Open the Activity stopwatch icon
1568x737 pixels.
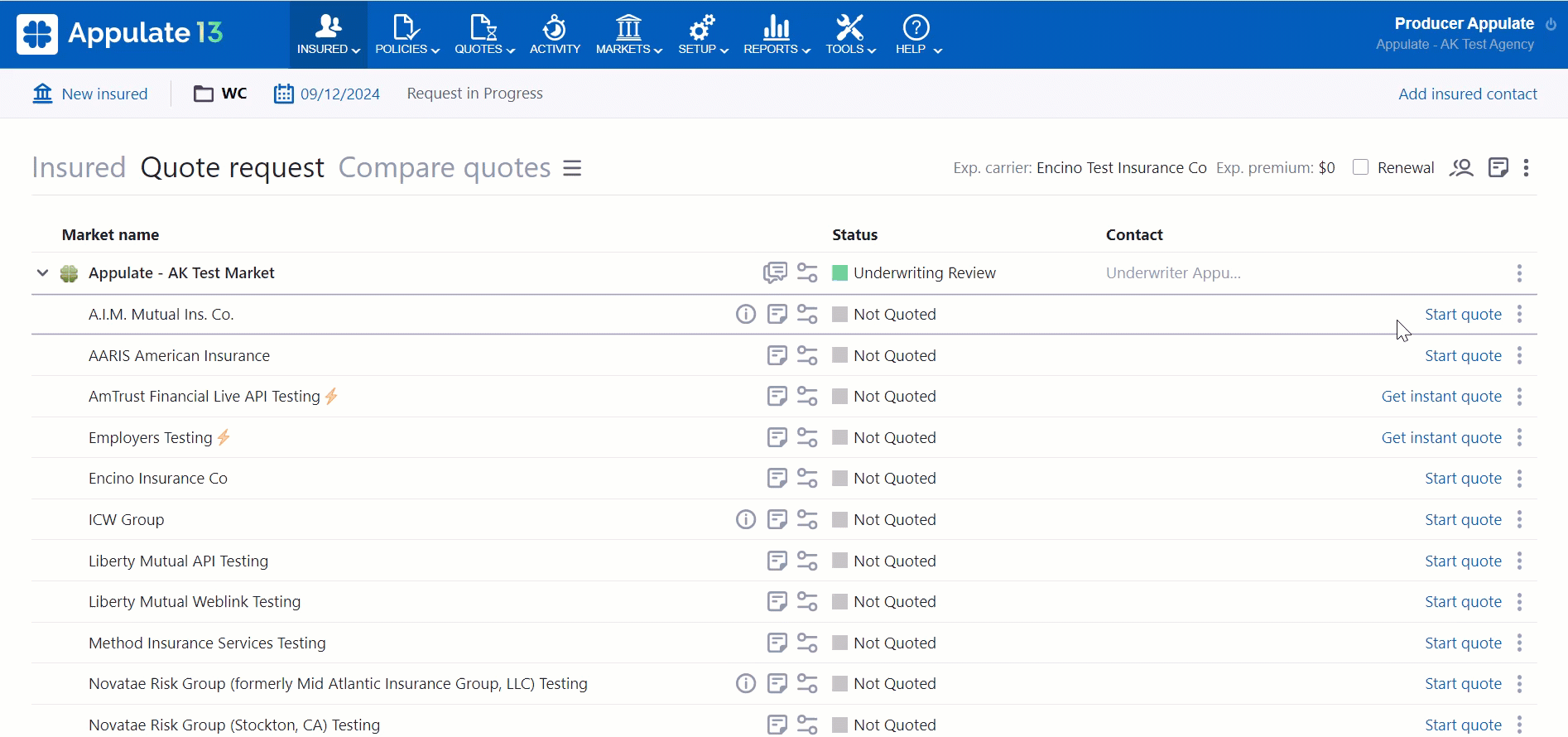pos(554,28)
